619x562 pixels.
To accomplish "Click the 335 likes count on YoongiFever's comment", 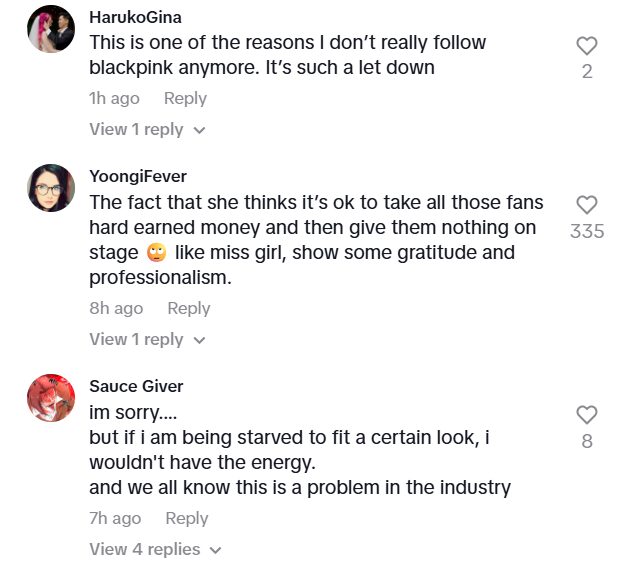I will (x=587, y=231).
